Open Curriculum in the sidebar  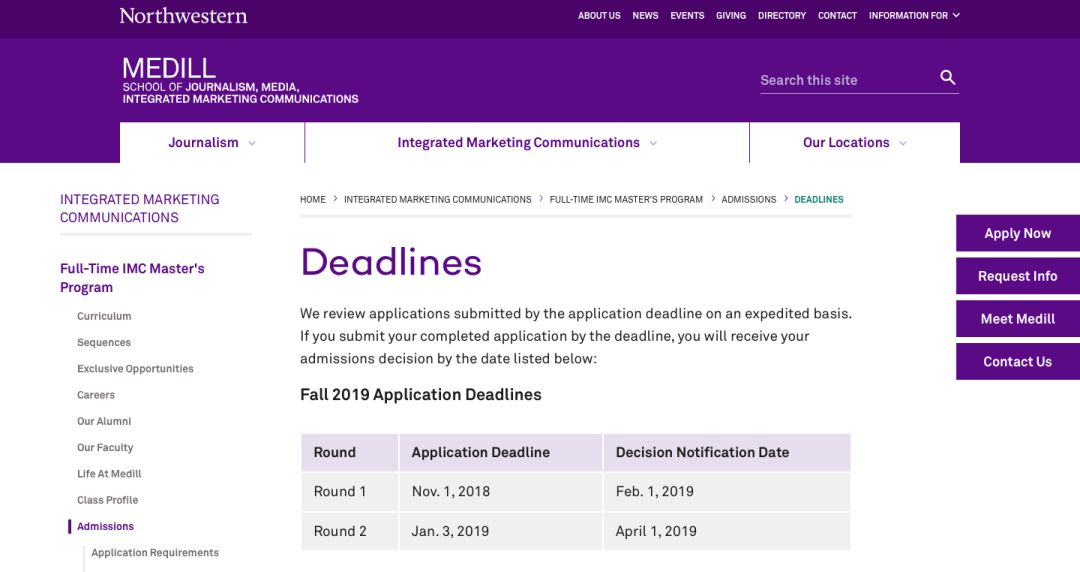[104, 316]
